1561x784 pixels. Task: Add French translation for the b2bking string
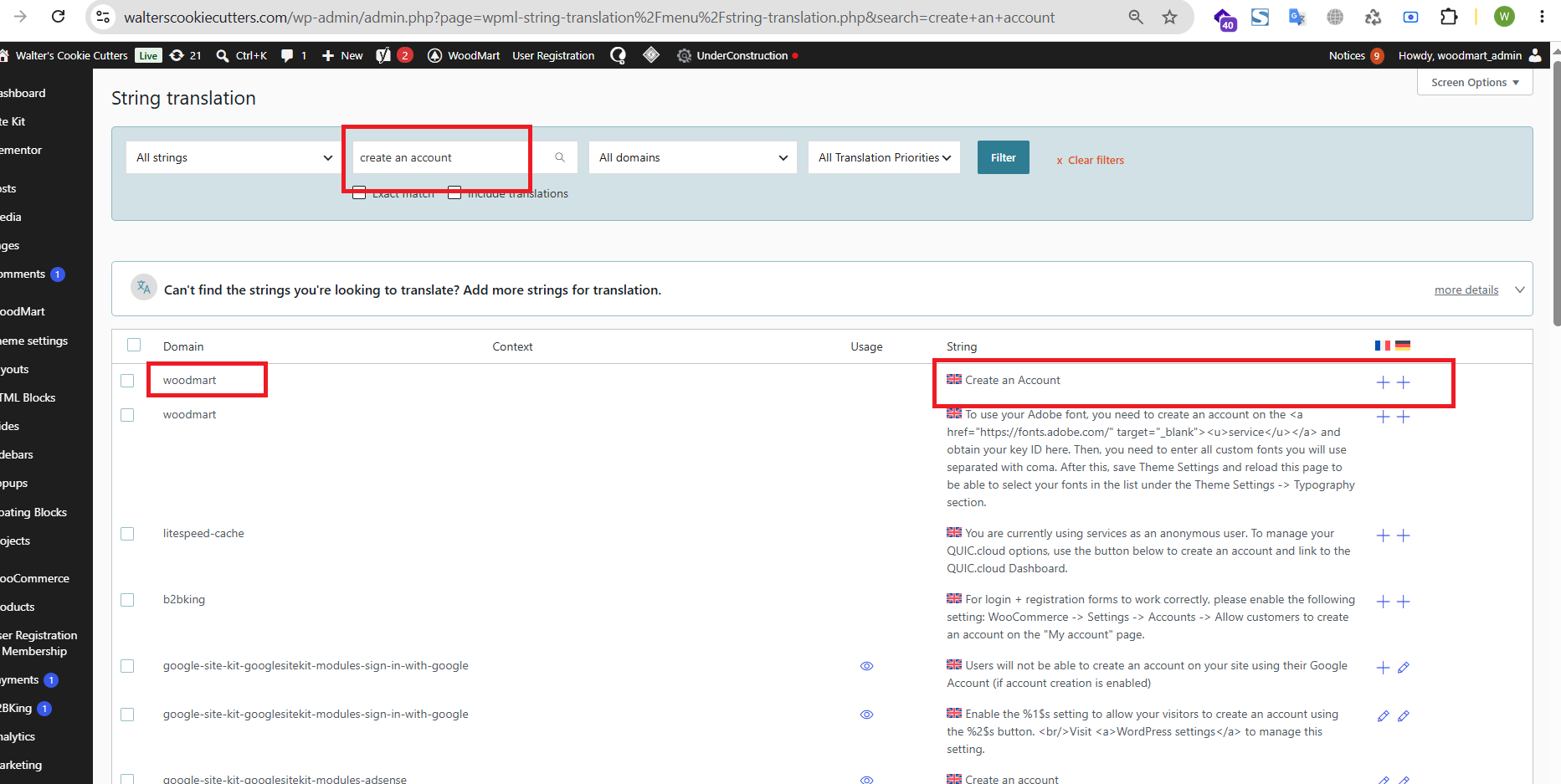click(1383, 602)
